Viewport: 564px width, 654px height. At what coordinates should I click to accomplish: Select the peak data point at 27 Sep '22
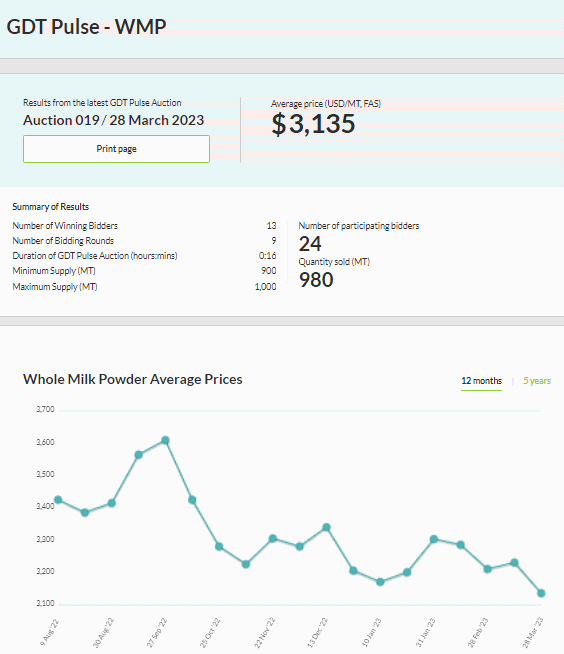coord(165,440)
